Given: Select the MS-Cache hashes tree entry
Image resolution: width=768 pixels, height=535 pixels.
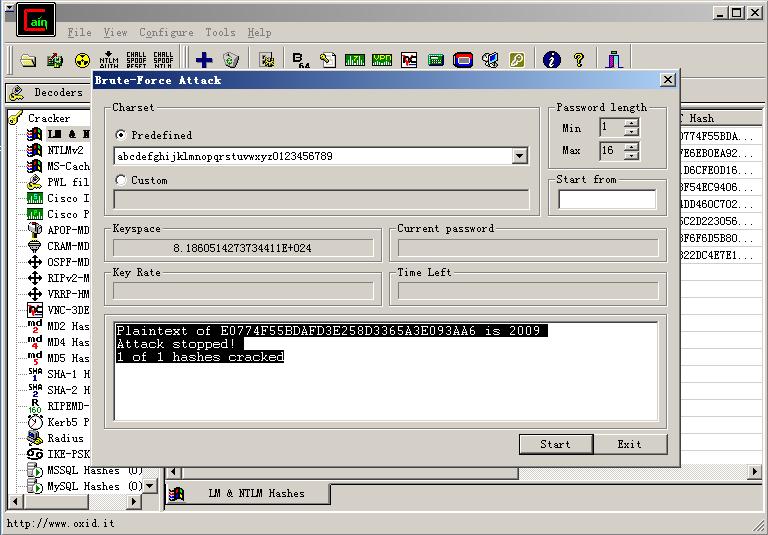Looking at the screenshot, I should point(68,166).
